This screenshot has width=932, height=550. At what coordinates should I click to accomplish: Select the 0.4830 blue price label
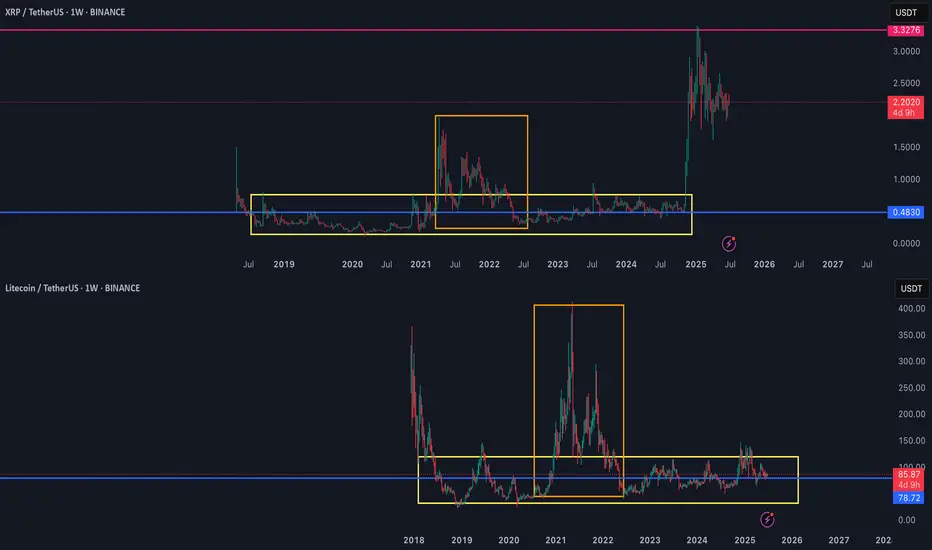click(x=906, y=212)
